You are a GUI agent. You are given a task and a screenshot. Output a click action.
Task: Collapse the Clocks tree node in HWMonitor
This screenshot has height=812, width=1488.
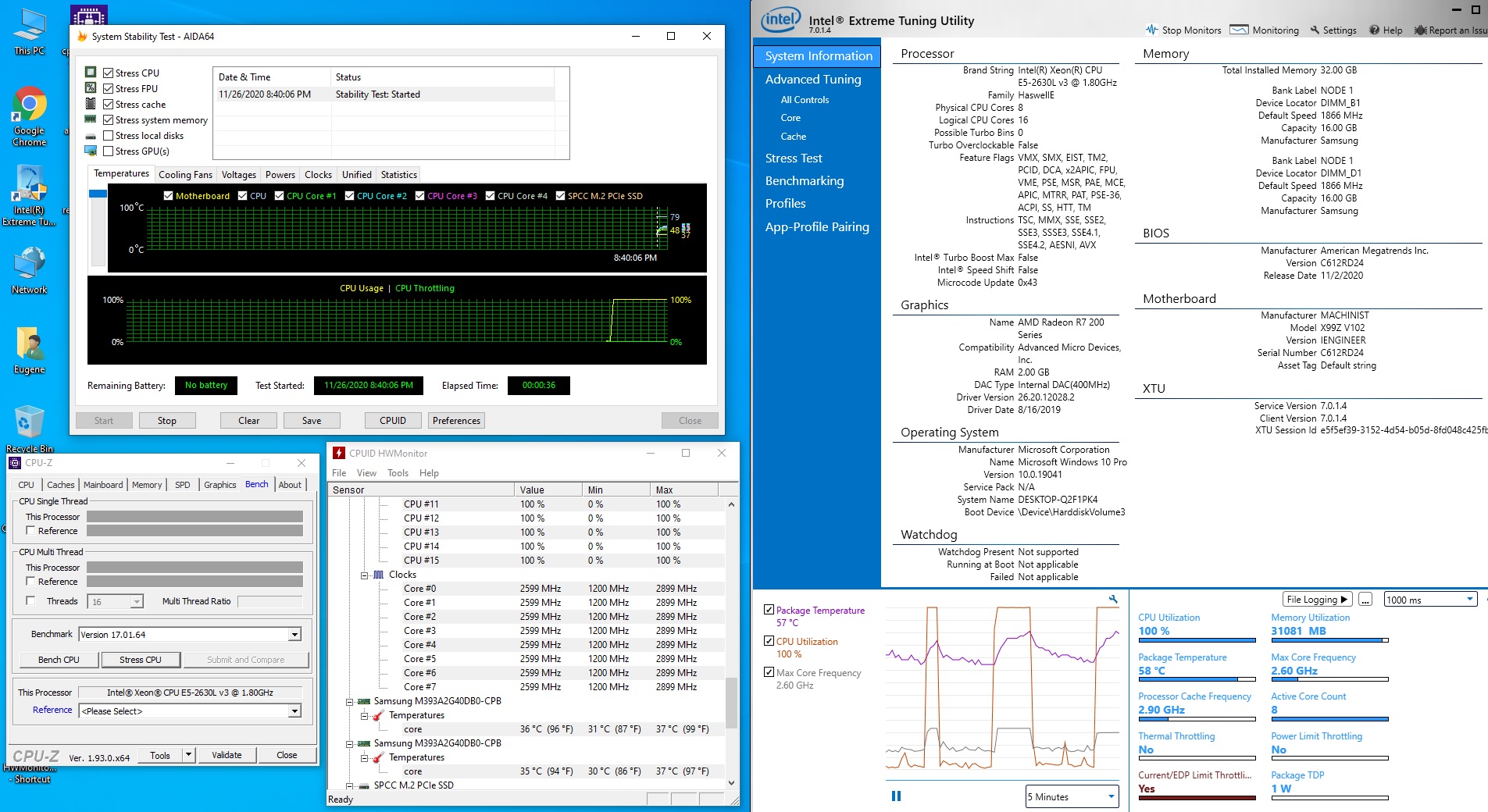click(365, 575)
